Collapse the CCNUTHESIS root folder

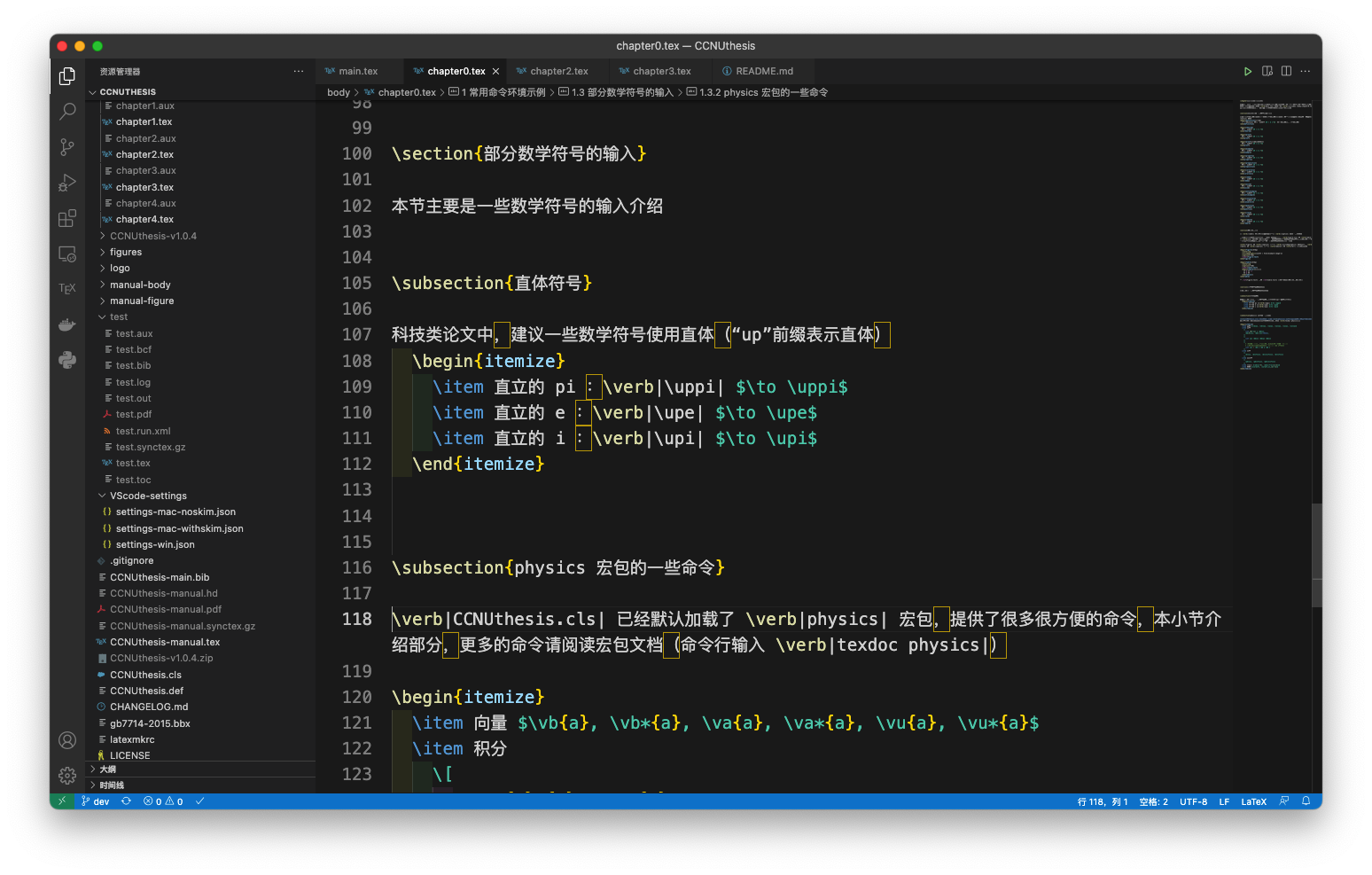[x=128, y=92]
